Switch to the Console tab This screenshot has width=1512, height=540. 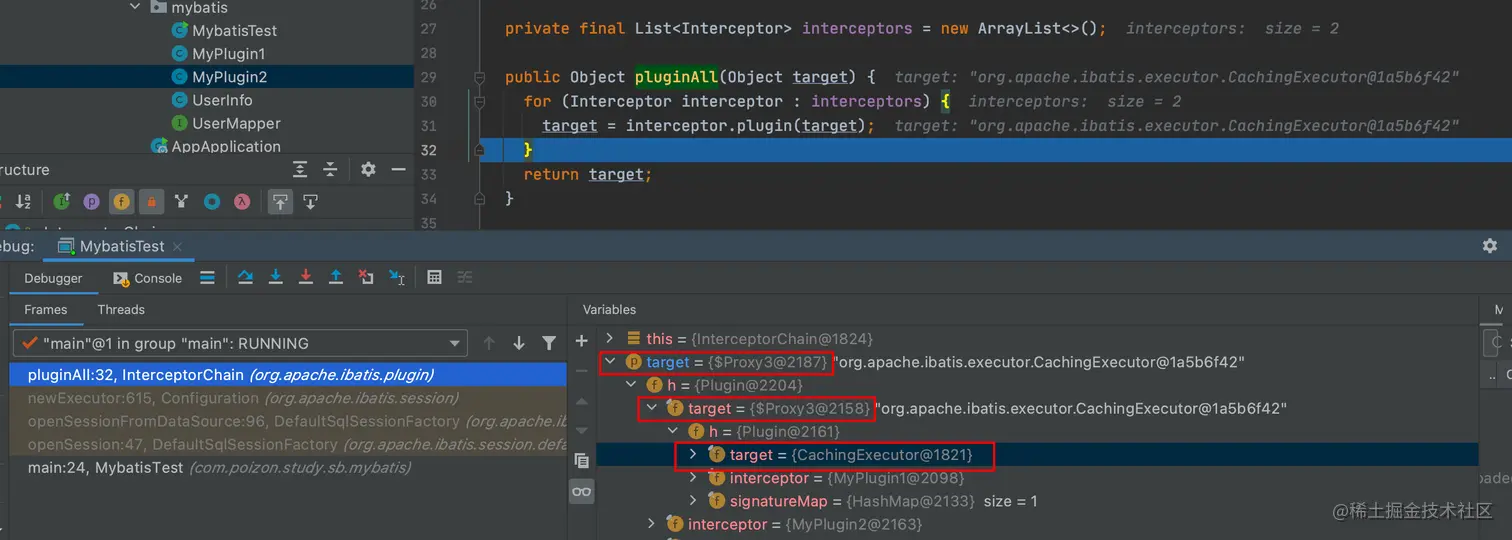(x=148, y=278)
